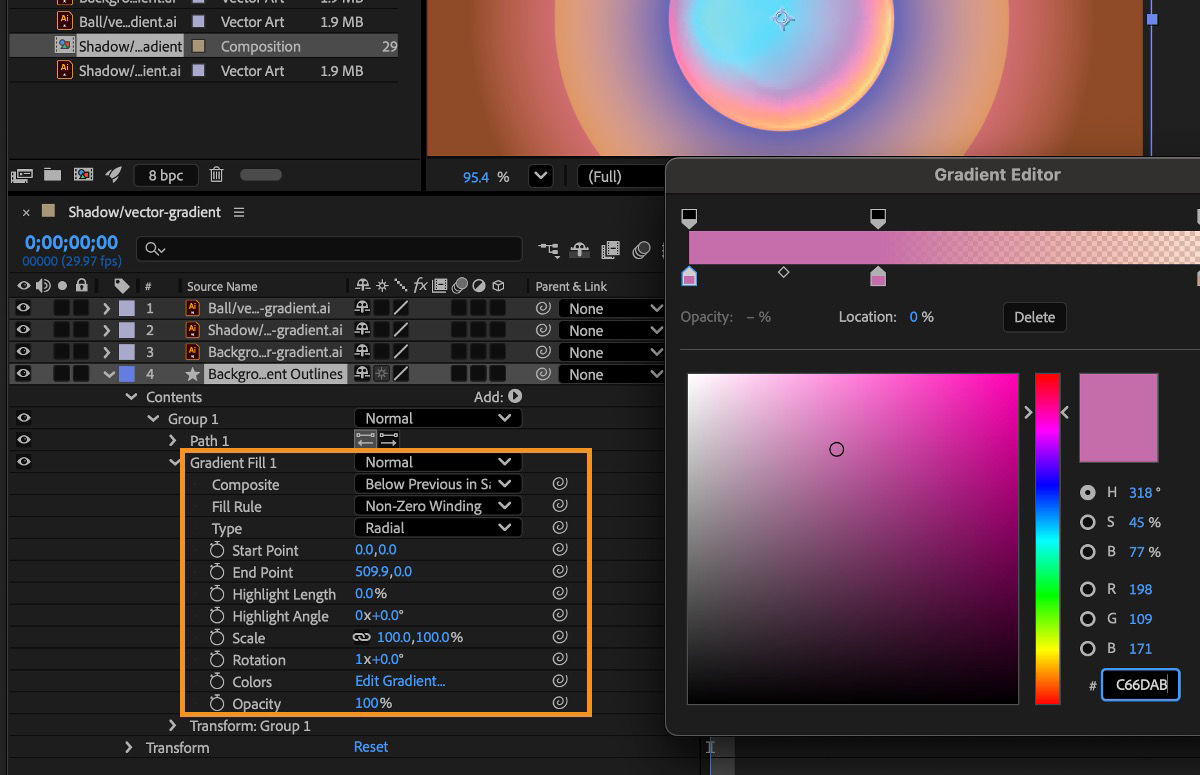Viewport: 1200px width, 775px height.
Task: Click the Create New Composition icon
Action: point(83,175)
